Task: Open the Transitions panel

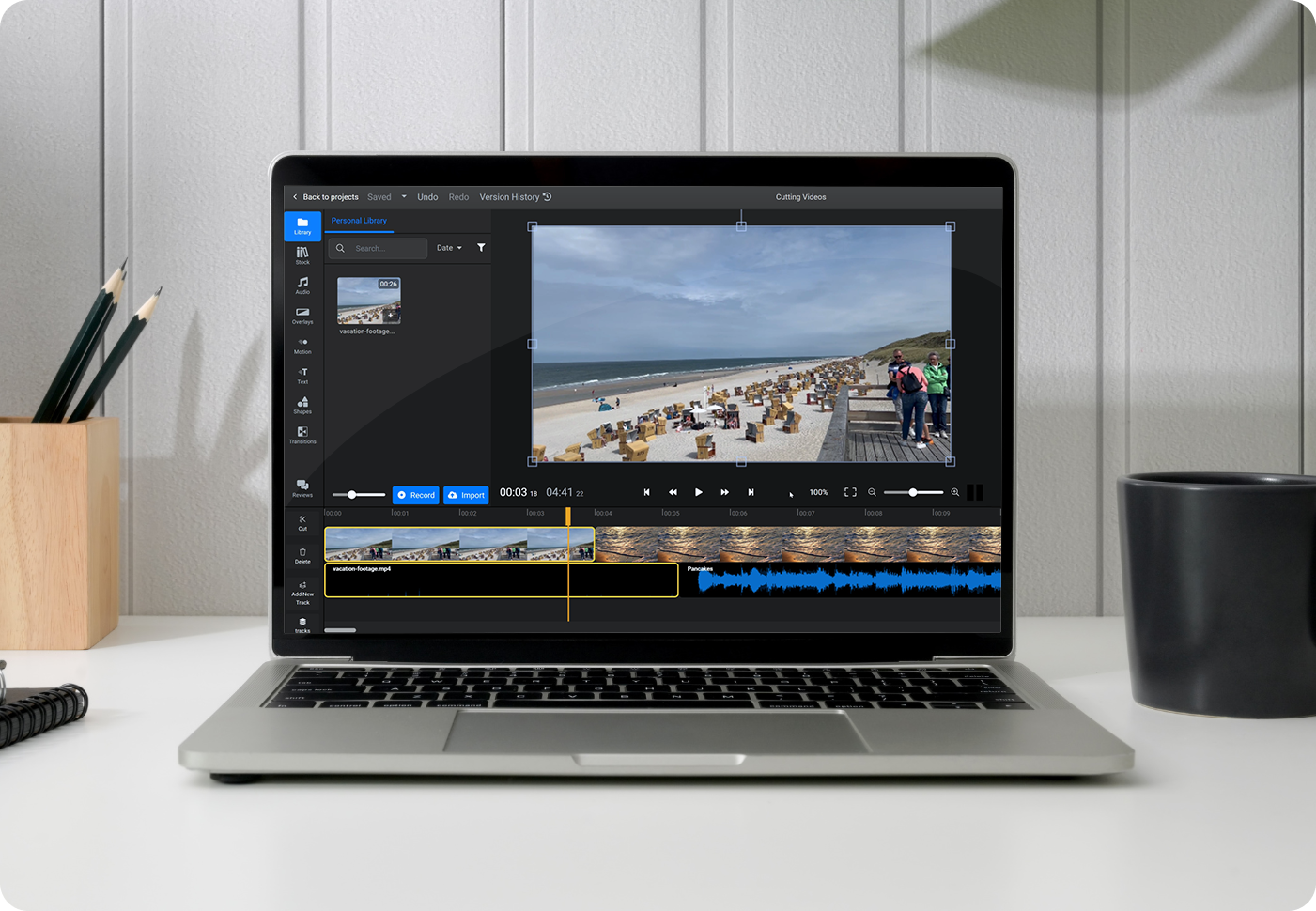Action: point(302,436)
